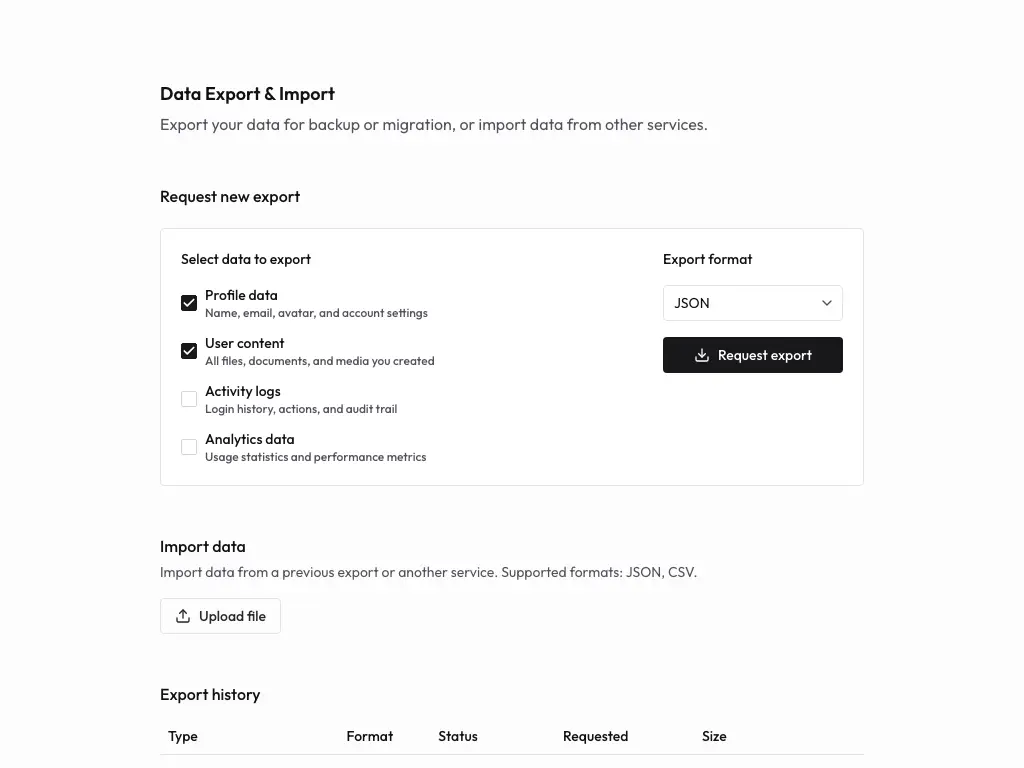Click the Requested column header

click(595, 736)
